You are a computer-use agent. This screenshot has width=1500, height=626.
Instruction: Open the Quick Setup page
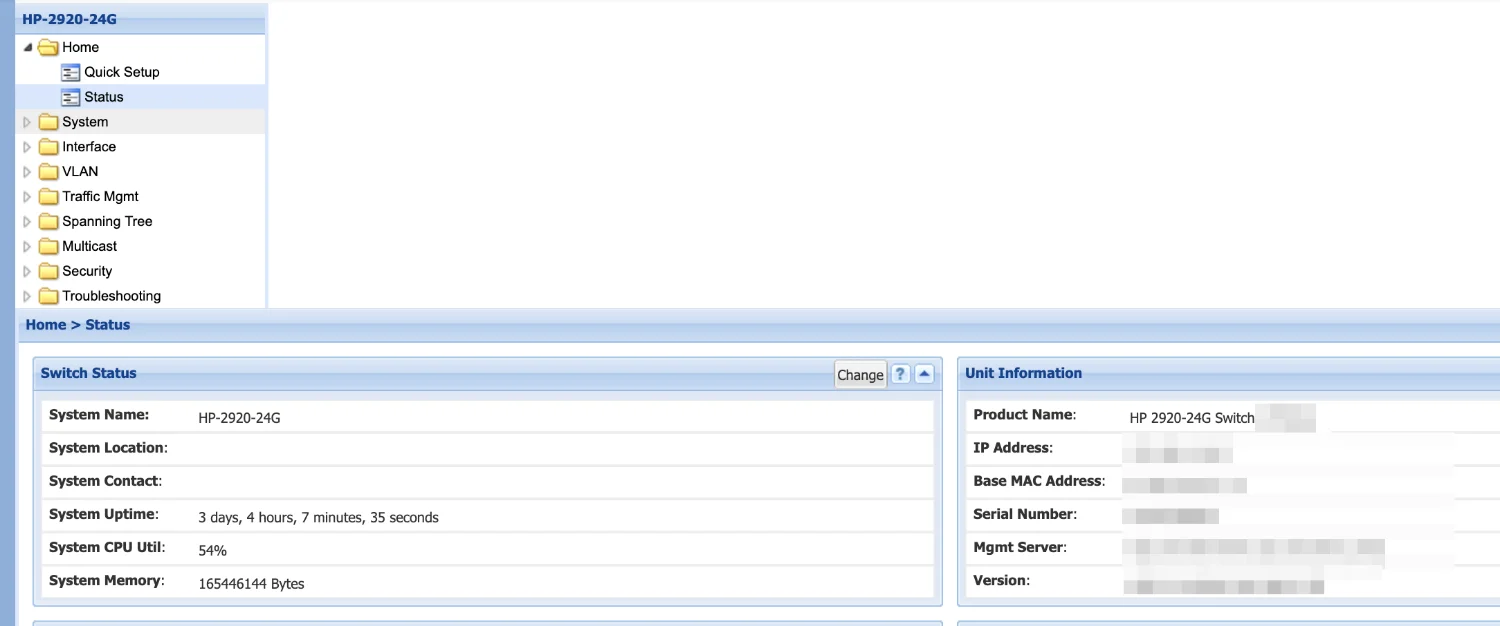[122, 72]
